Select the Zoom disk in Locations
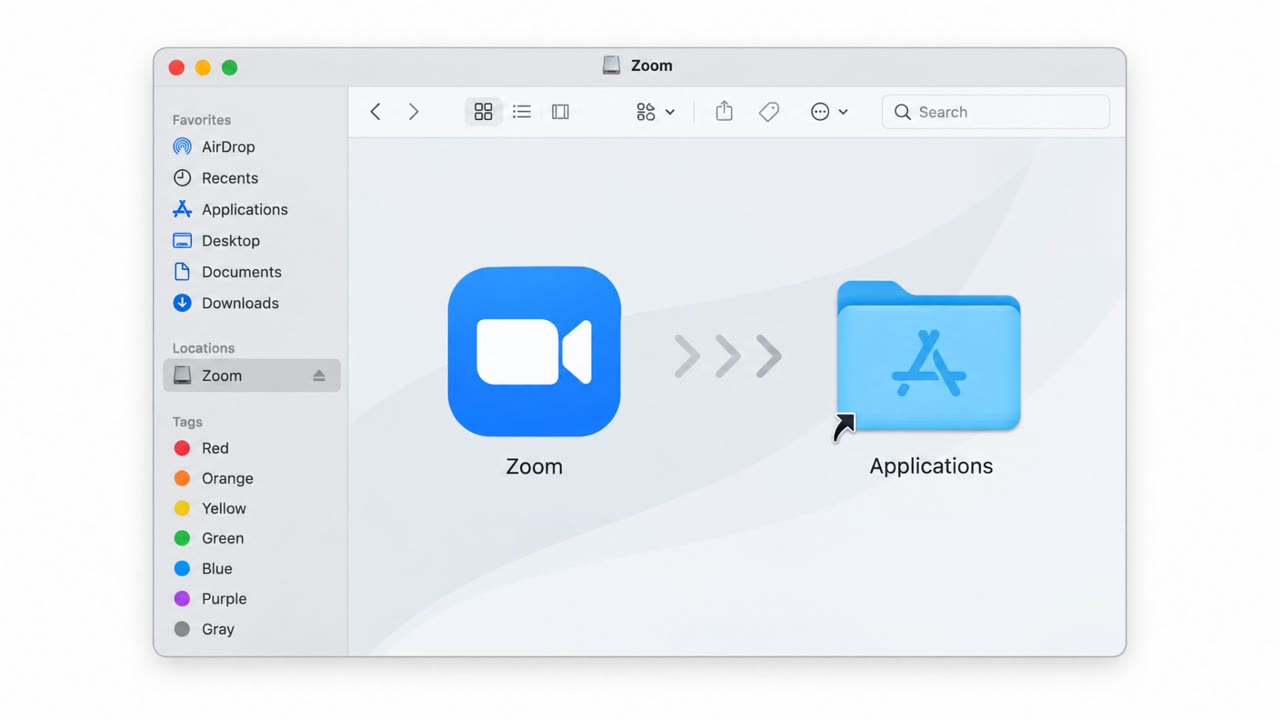 [x=252, y=375]
